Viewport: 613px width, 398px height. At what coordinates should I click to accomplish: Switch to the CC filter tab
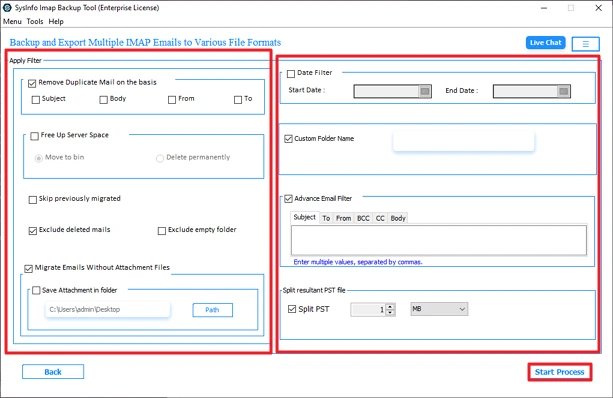pos(380,218)
